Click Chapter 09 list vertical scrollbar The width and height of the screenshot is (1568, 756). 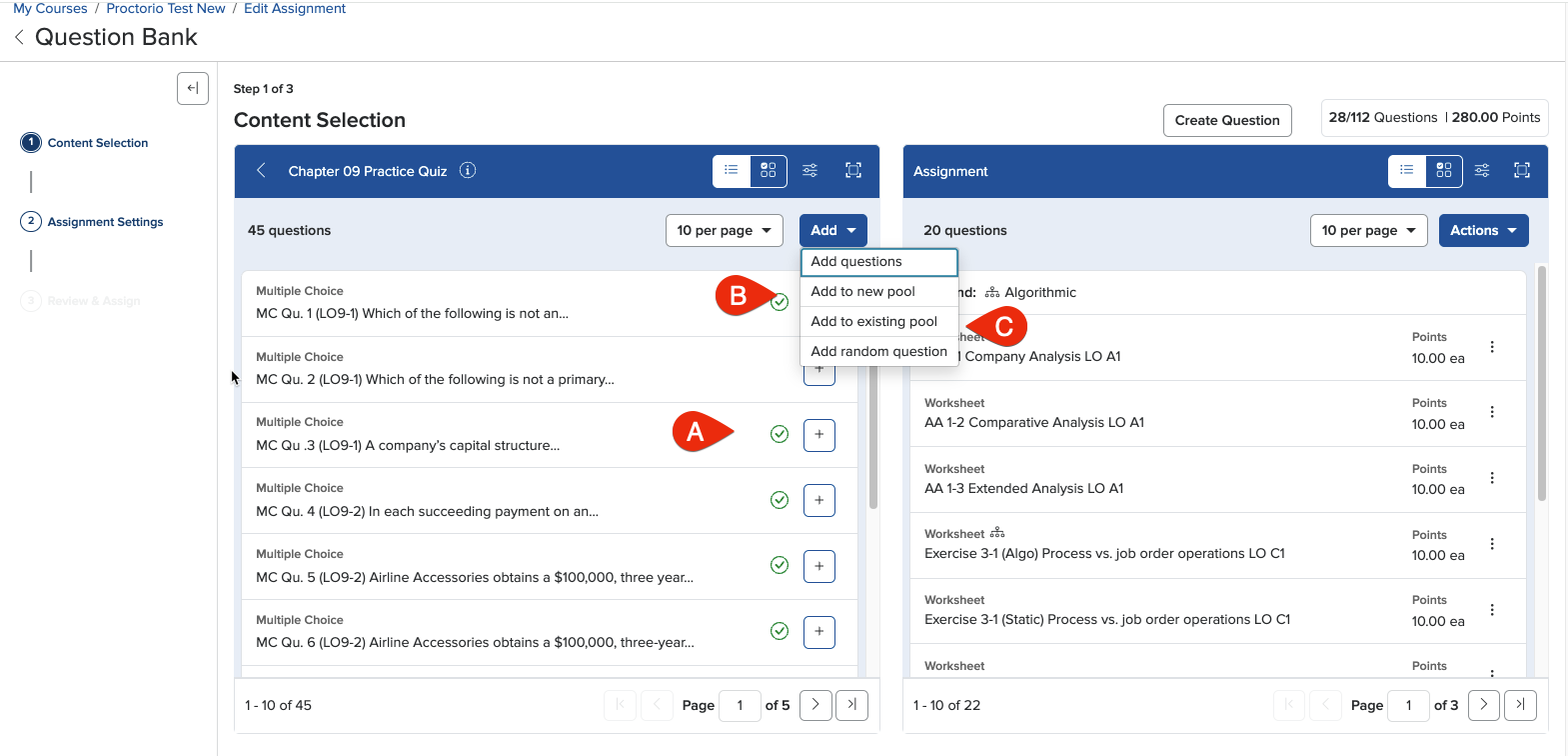click(873, 440)
